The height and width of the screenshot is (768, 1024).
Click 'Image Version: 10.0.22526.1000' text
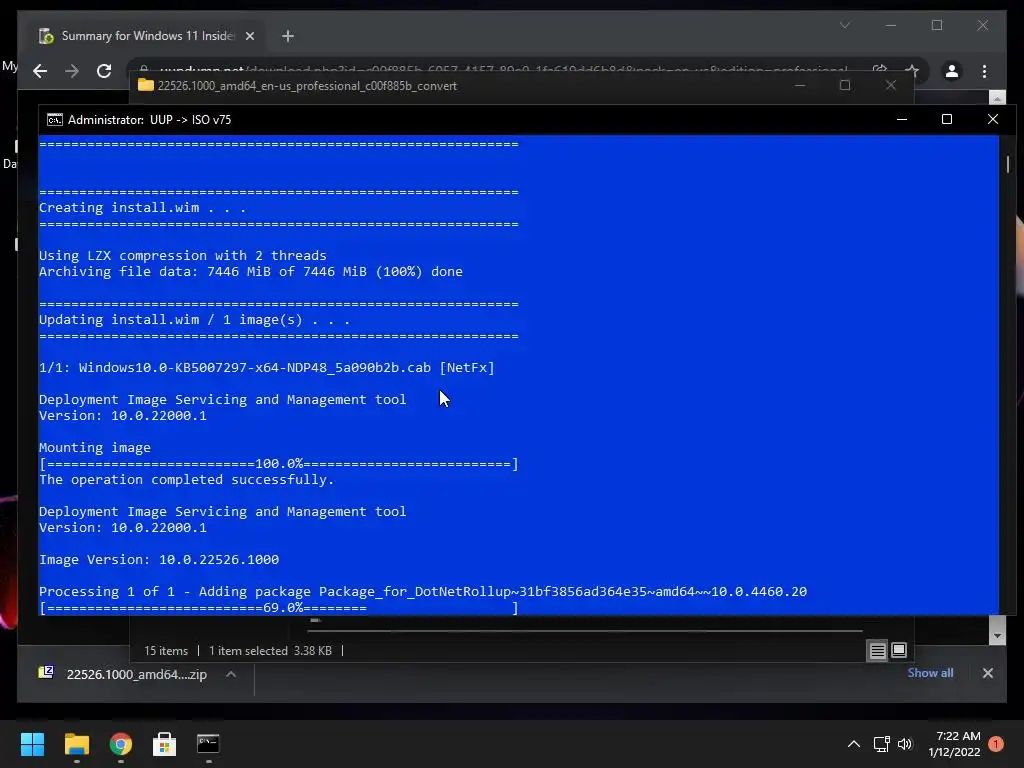(x=159, y=560)
